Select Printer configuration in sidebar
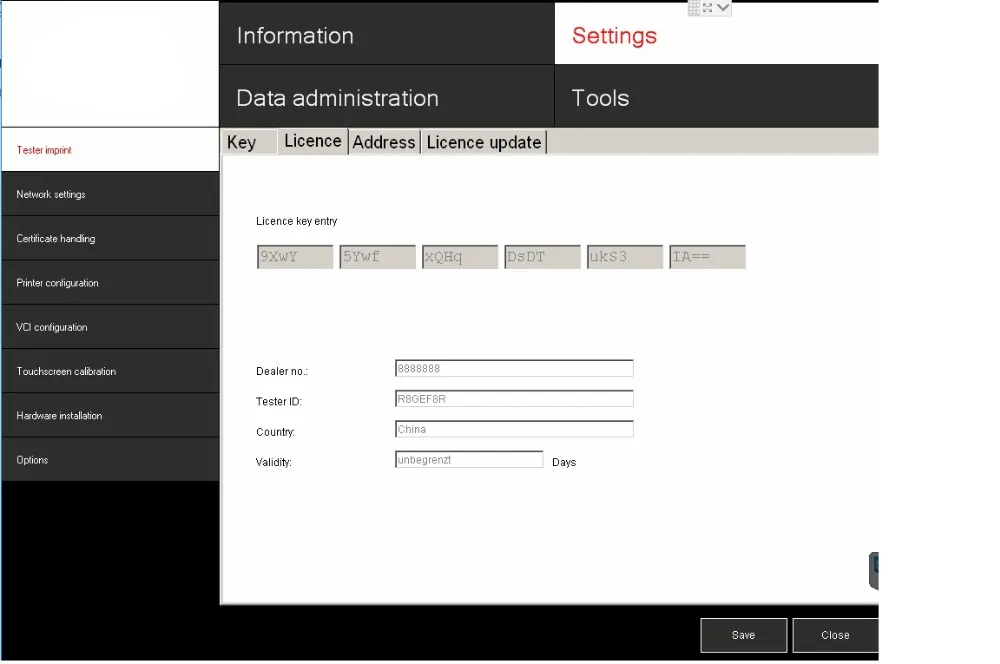The width and height of the screenshot is (1000, 664). tap(110, 283)
